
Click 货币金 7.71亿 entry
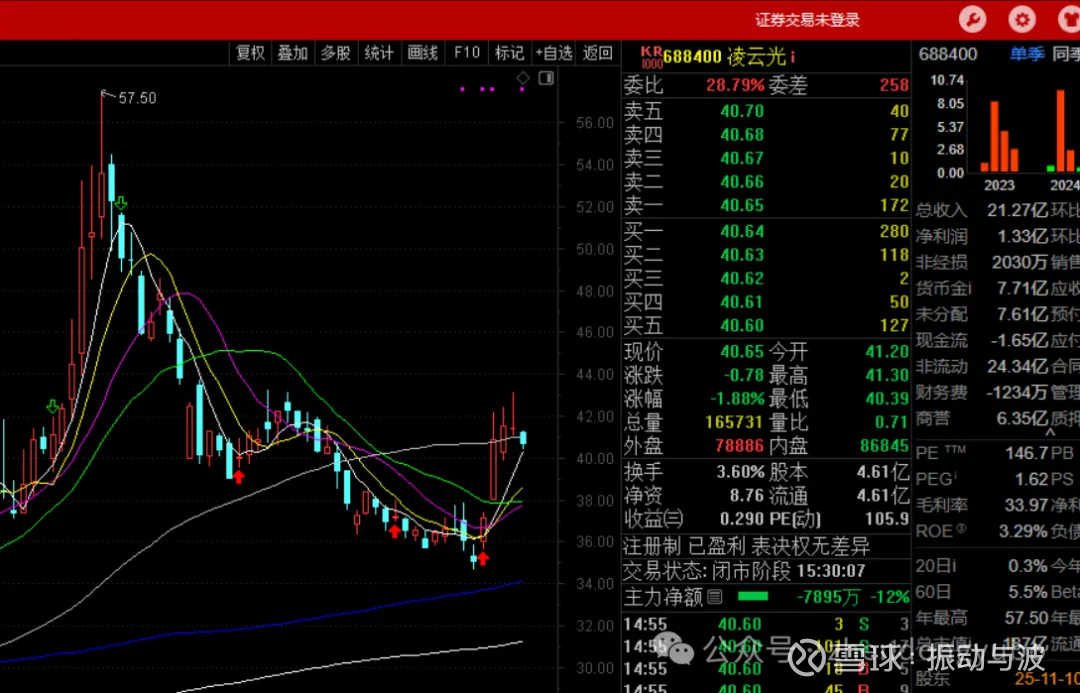[x=982, y=289]
